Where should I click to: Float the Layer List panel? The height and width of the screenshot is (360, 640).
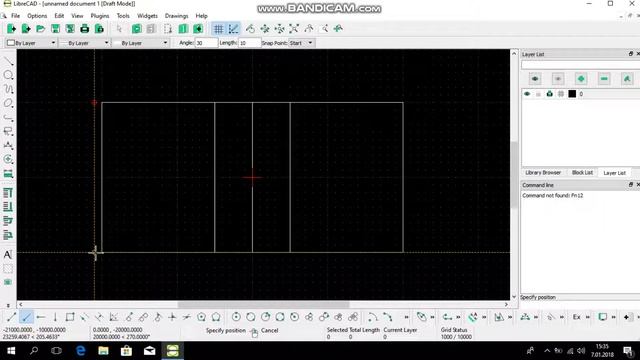point(631,54)
